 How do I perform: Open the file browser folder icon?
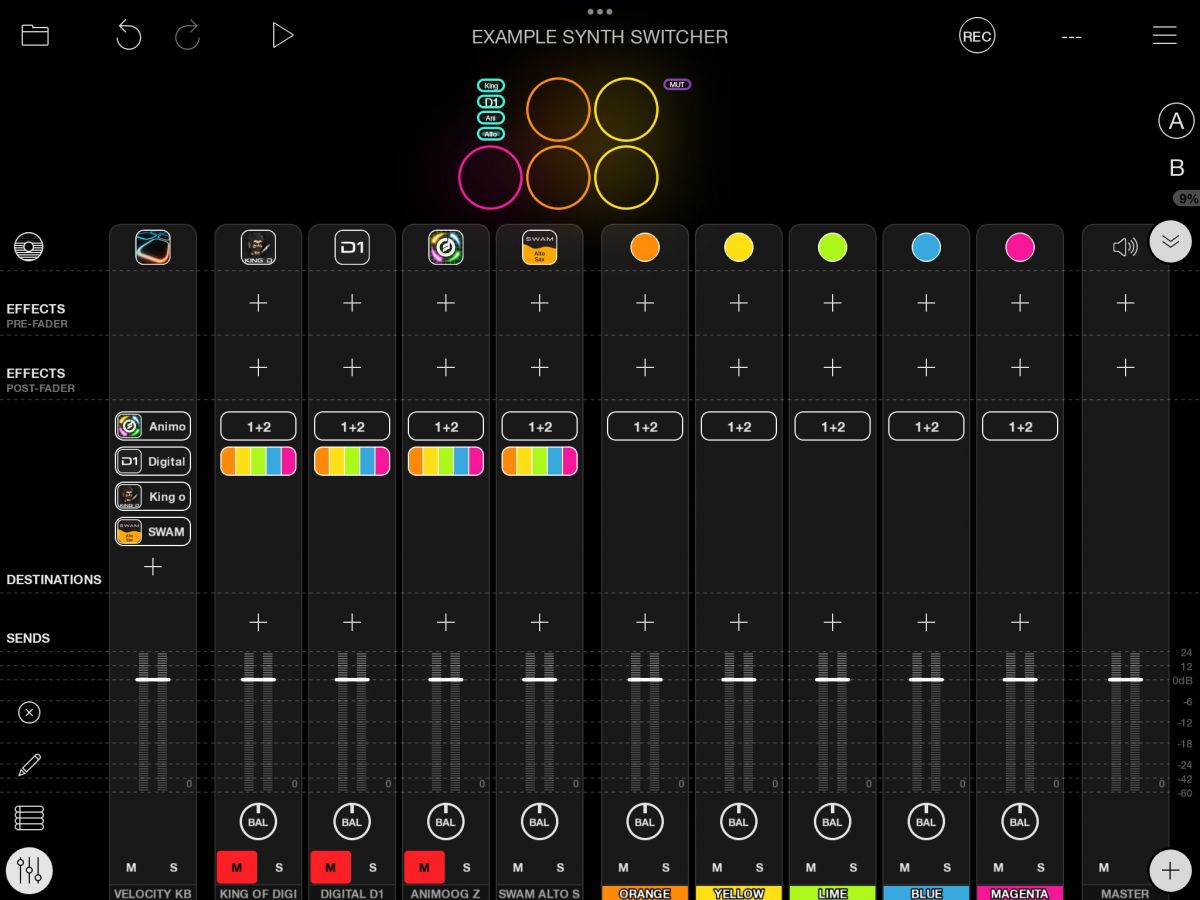34,35
